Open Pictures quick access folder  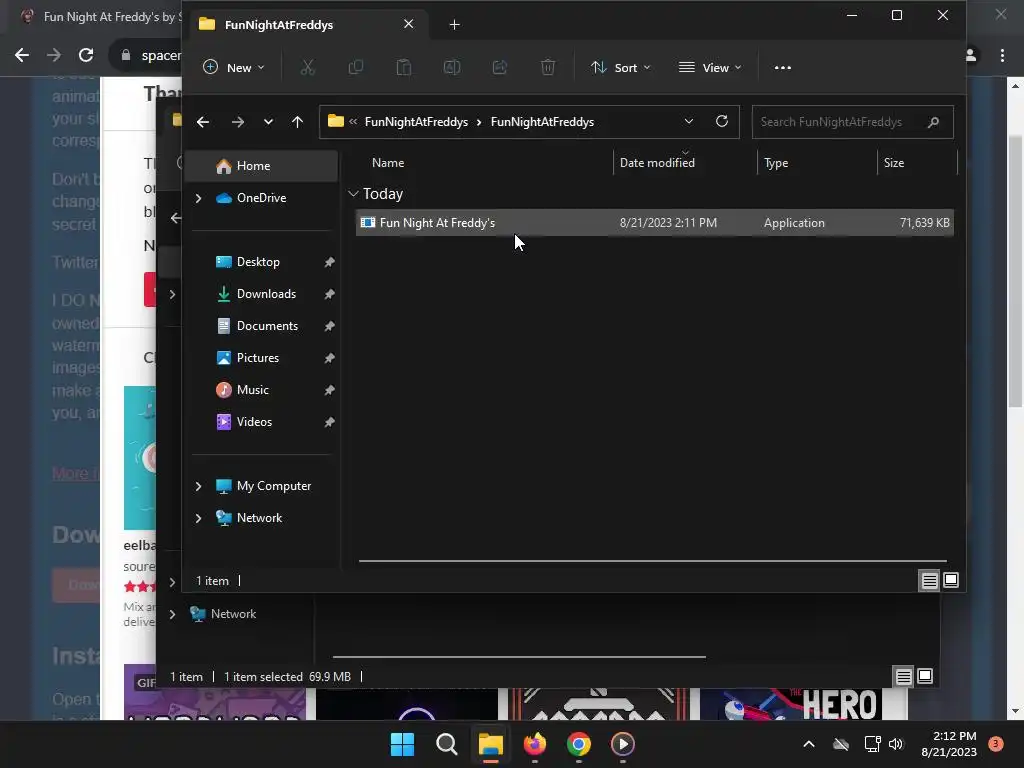[x=257, y=358]
